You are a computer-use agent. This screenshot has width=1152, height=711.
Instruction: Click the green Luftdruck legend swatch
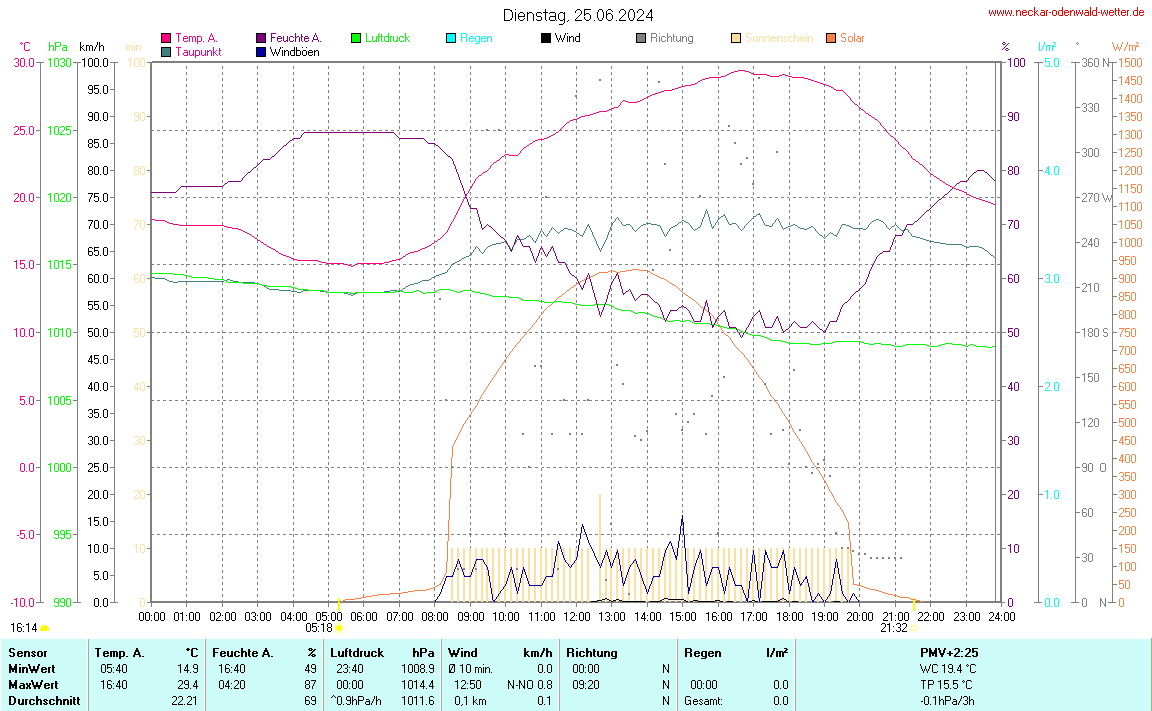point(356,38)
